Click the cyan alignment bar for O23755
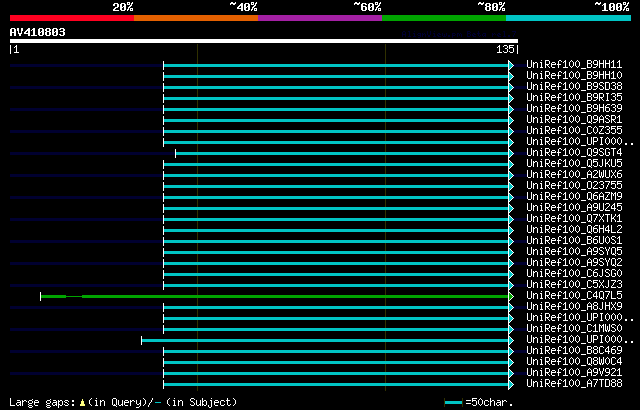The width and height of the screenshot is (640, 410). coord(336,186)
